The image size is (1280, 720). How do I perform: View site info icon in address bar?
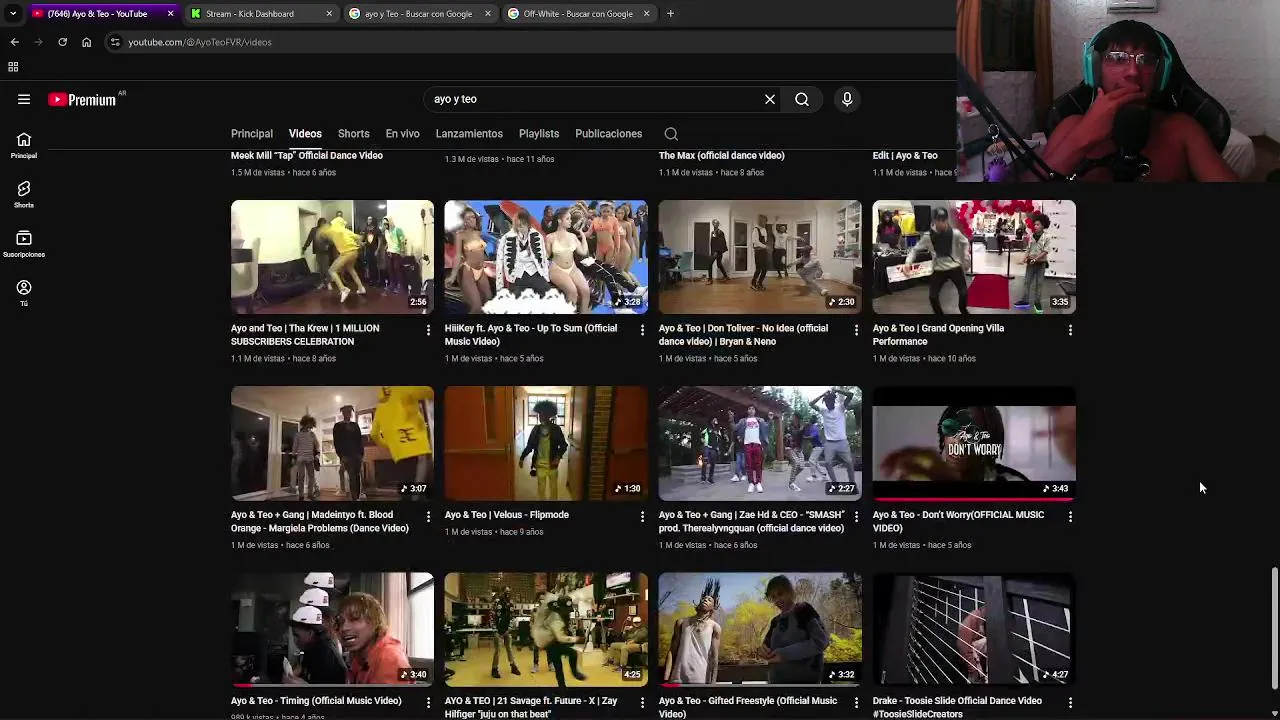point(115,42)
